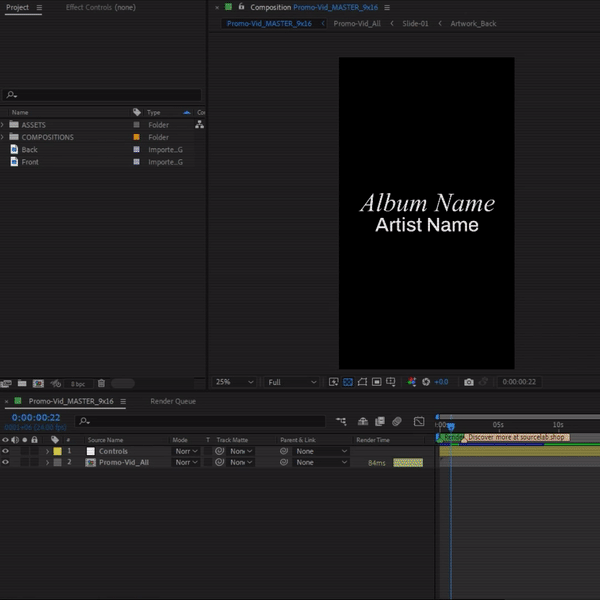600x600 pixels.
Task: Click the project search field
Action: click(100, 95)
